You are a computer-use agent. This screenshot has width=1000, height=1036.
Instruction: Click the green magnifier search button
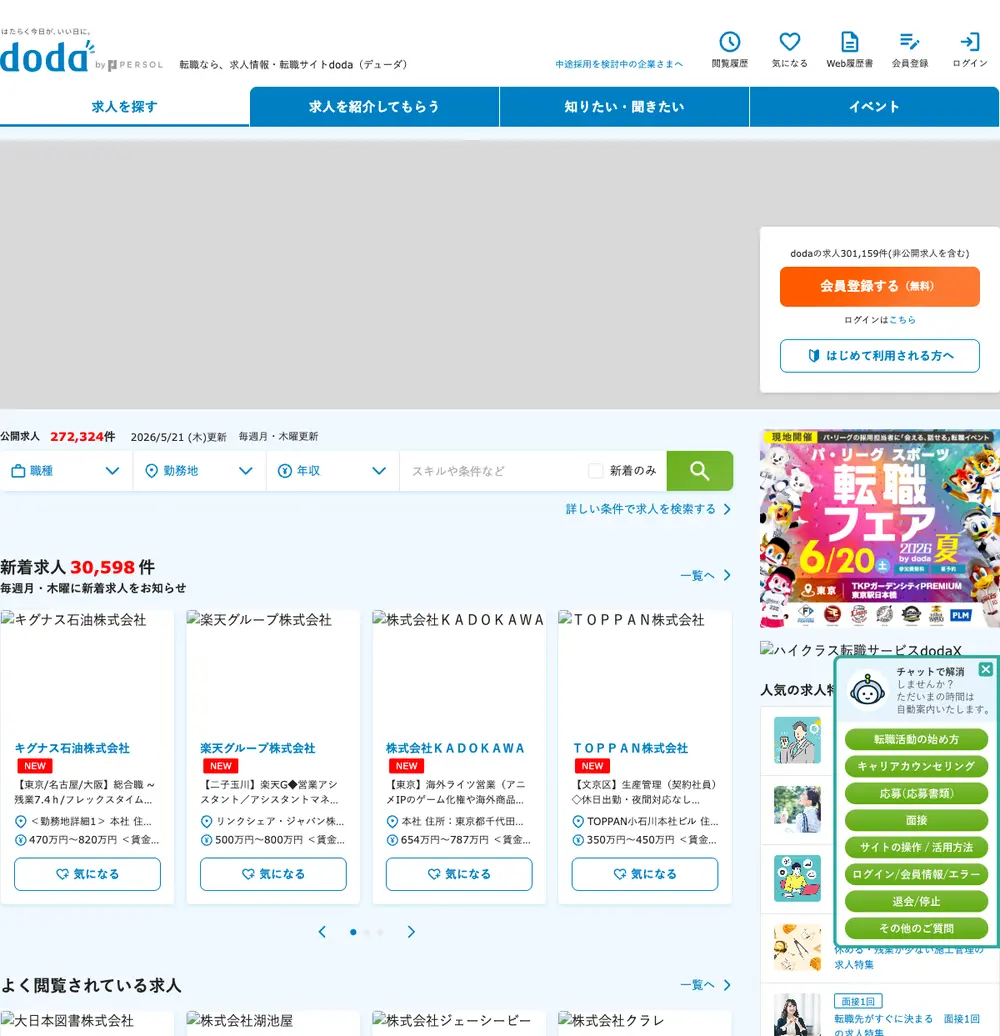tap(699, 471)
